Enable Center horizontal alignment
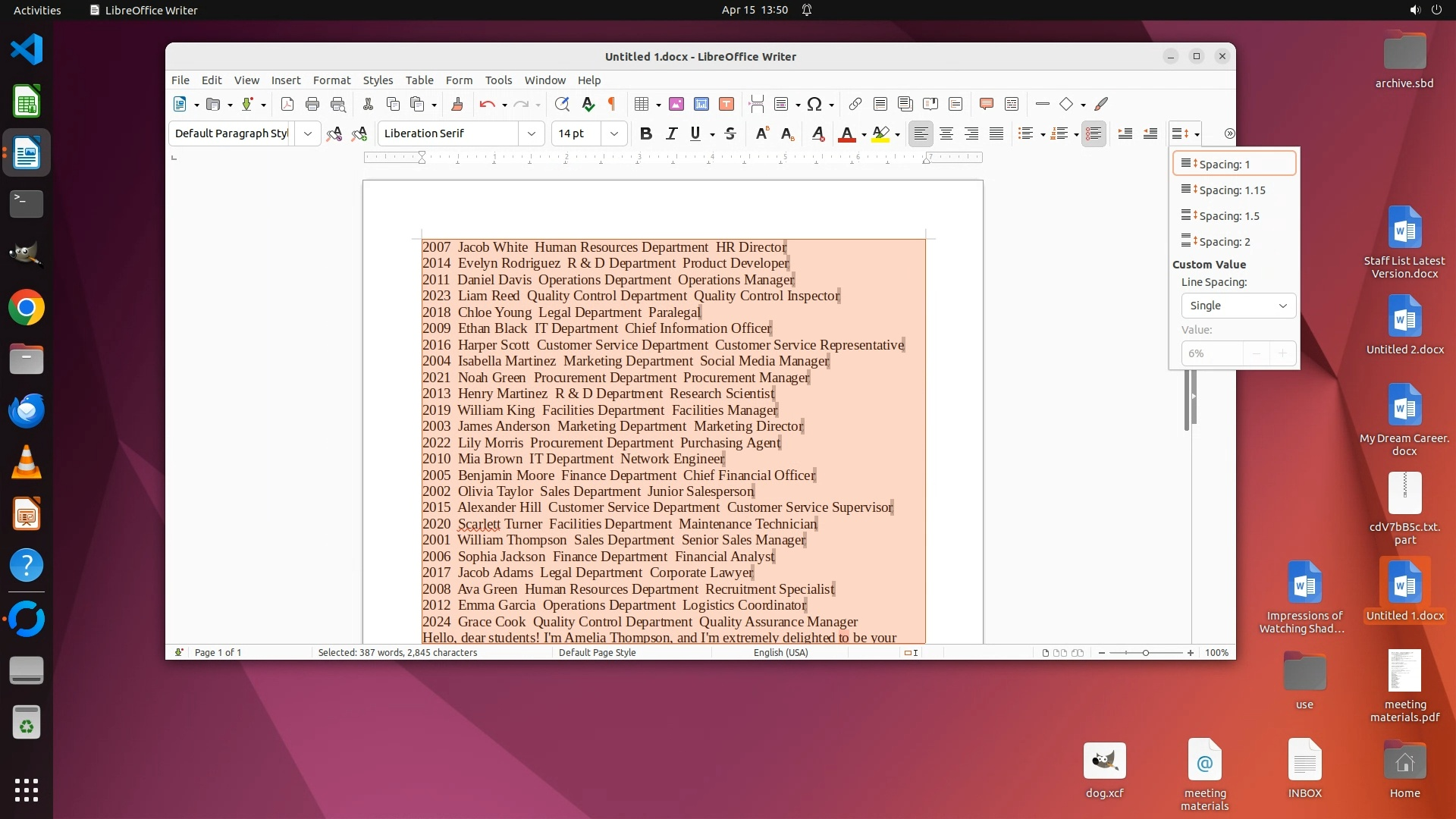Screen dimensions: 1456x819 coord(946,134)
